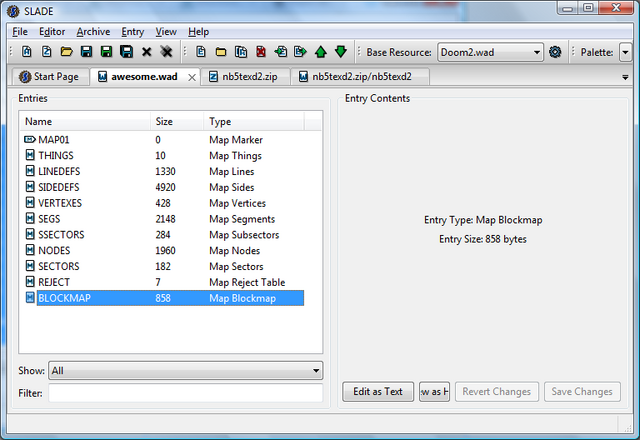
Task: Click the truncated View as Hex button
Action: point(434,391)
